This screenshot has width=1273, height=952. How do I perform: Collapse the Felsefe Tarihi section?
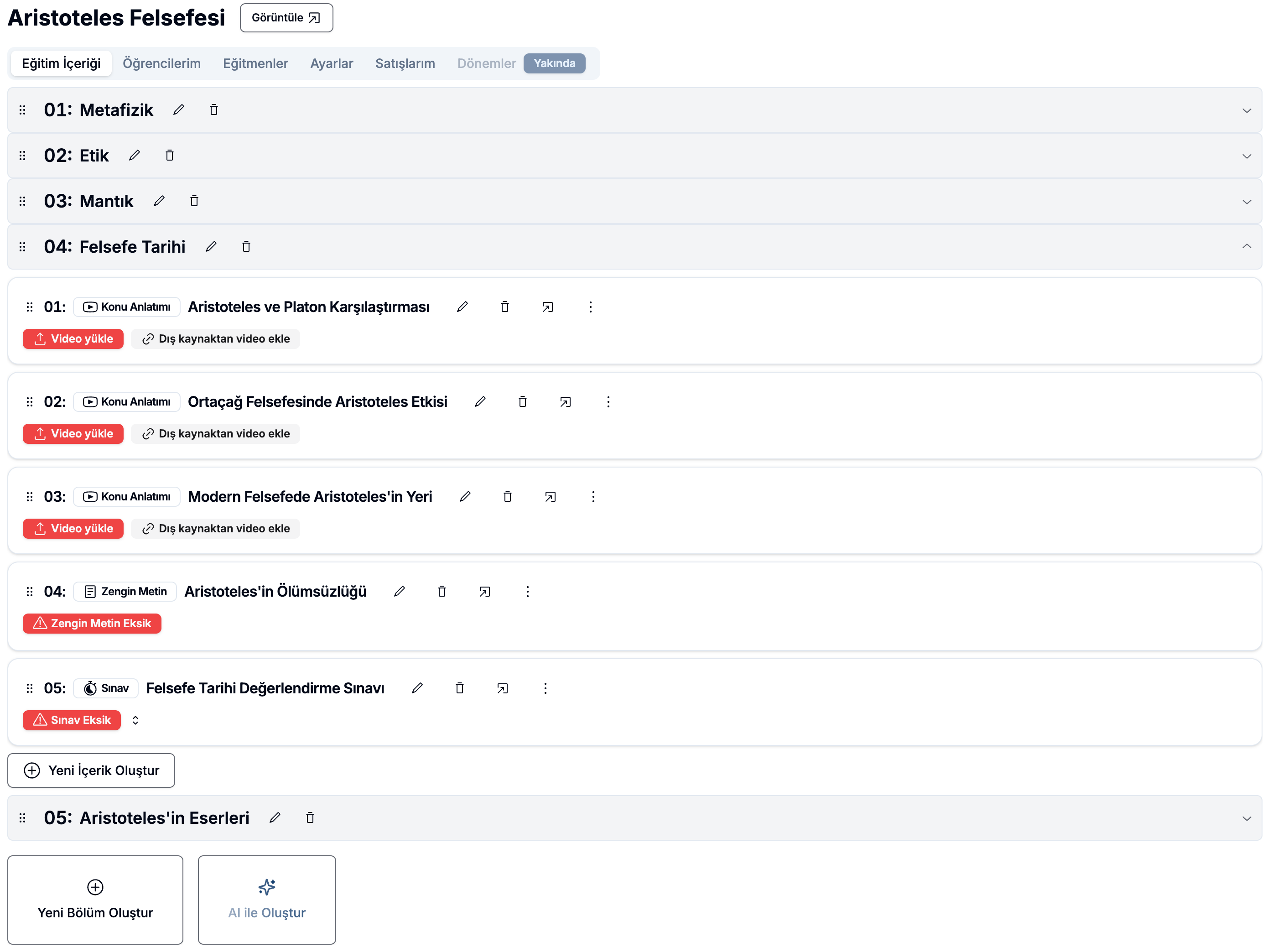[1247, 246]
